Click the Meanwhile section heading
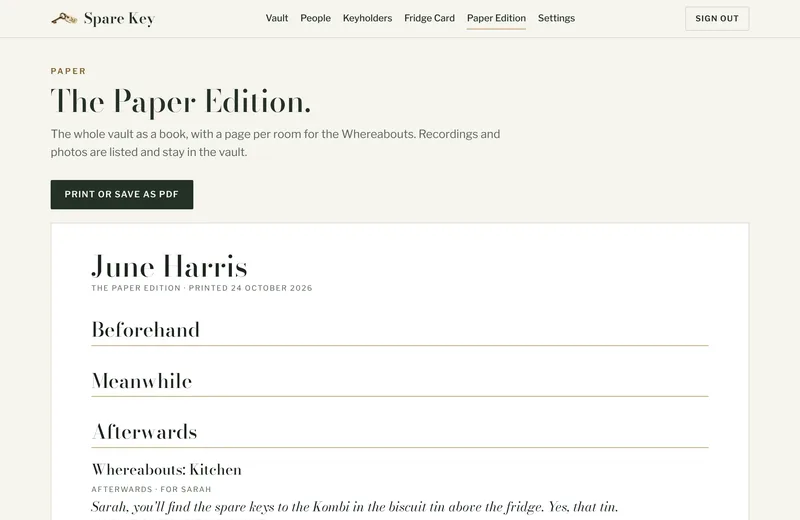This screenshot has height=520, width=800. [142, 381]
